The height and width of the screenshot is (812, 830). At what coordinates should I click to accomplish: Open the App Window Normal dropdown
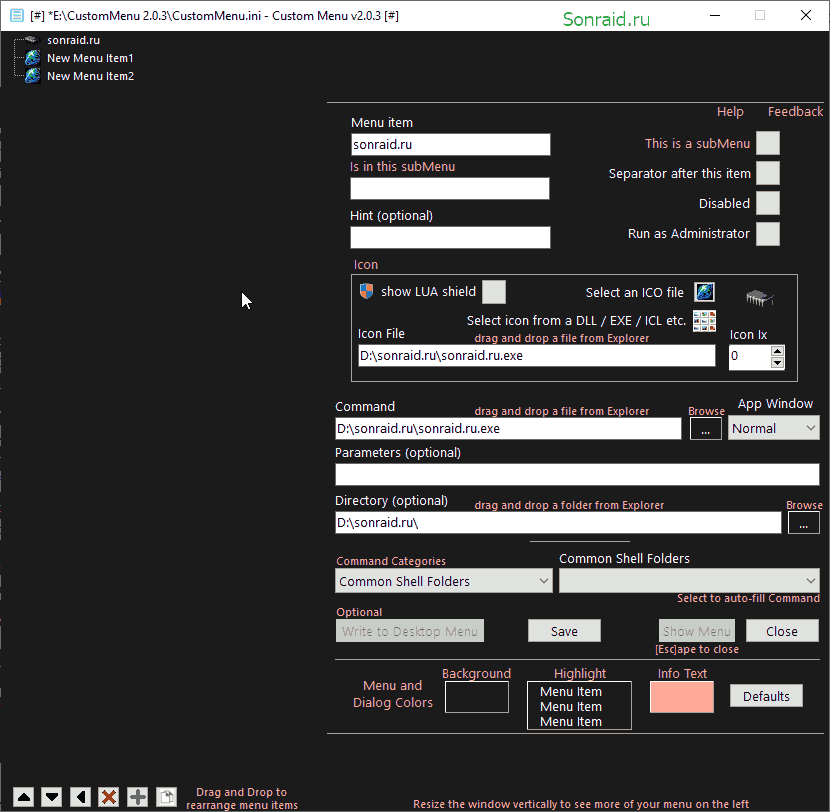(x=773, y=428)
